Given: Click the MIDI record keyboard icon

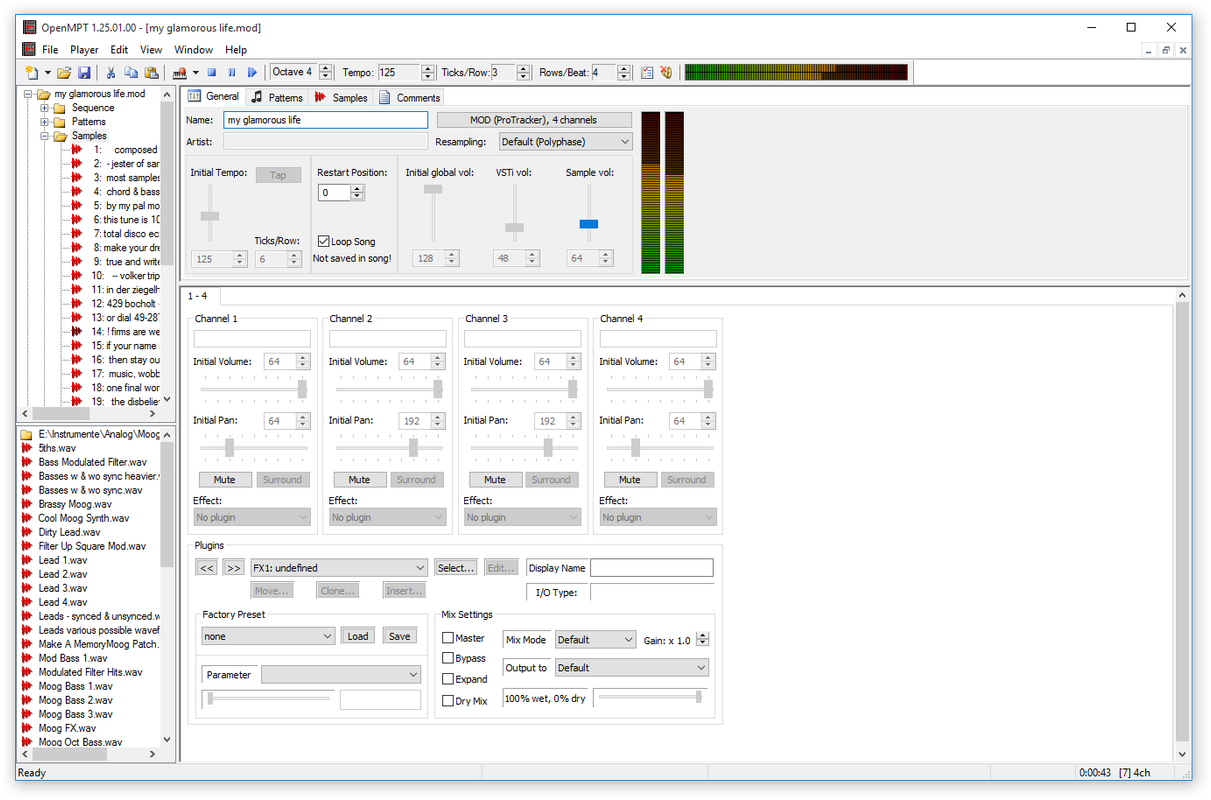Looking at the screenshot, I should pos(180,73).
